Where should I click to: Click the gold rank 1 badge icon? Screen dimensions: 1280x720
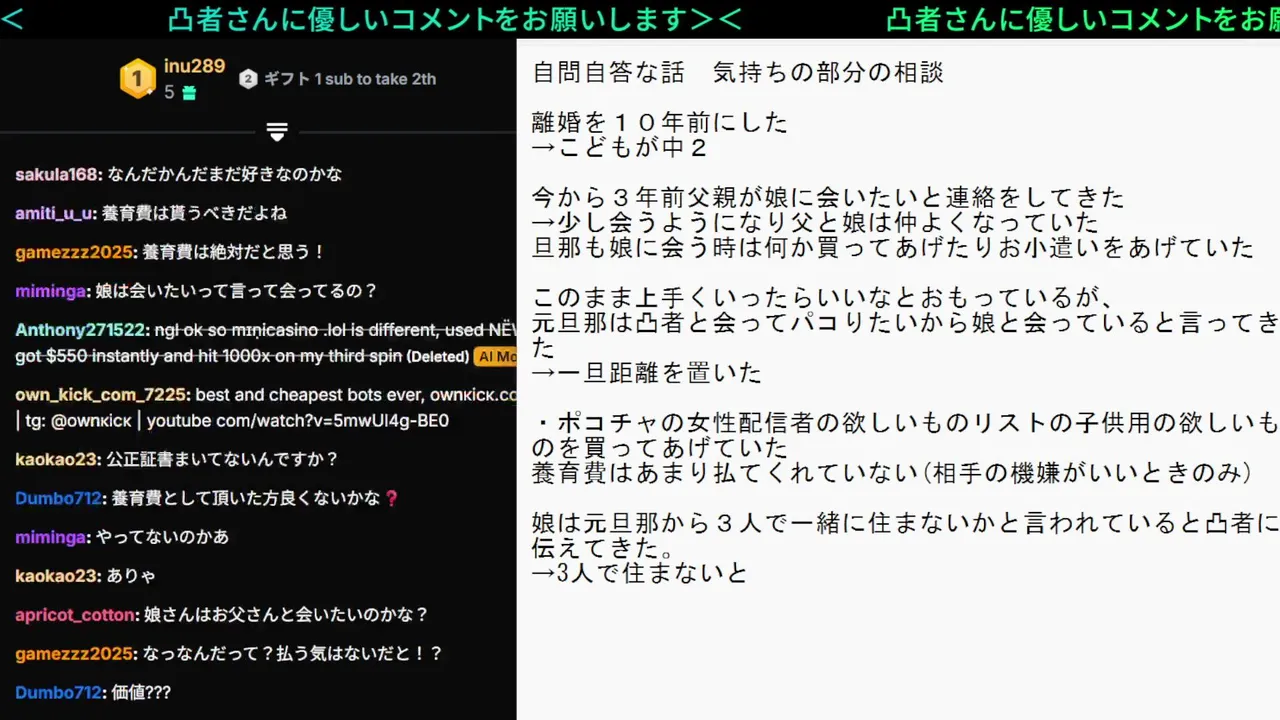pyautogui.click(x=138, y=79)
